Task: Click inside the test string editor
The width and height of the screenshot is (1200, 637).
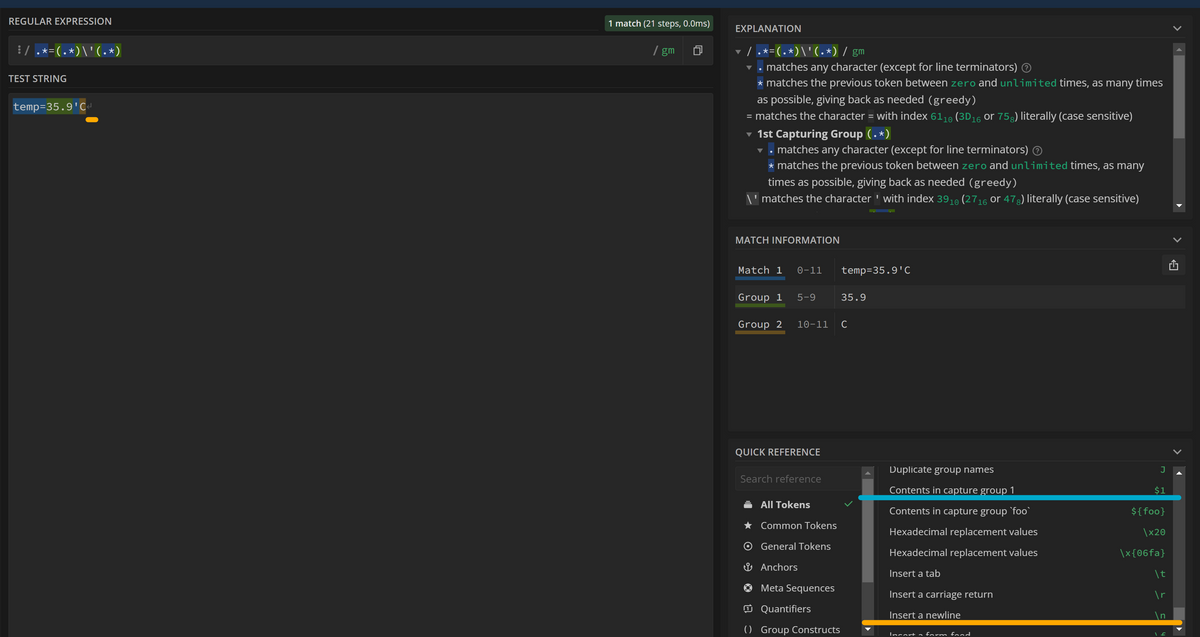Action: [360, 365]
